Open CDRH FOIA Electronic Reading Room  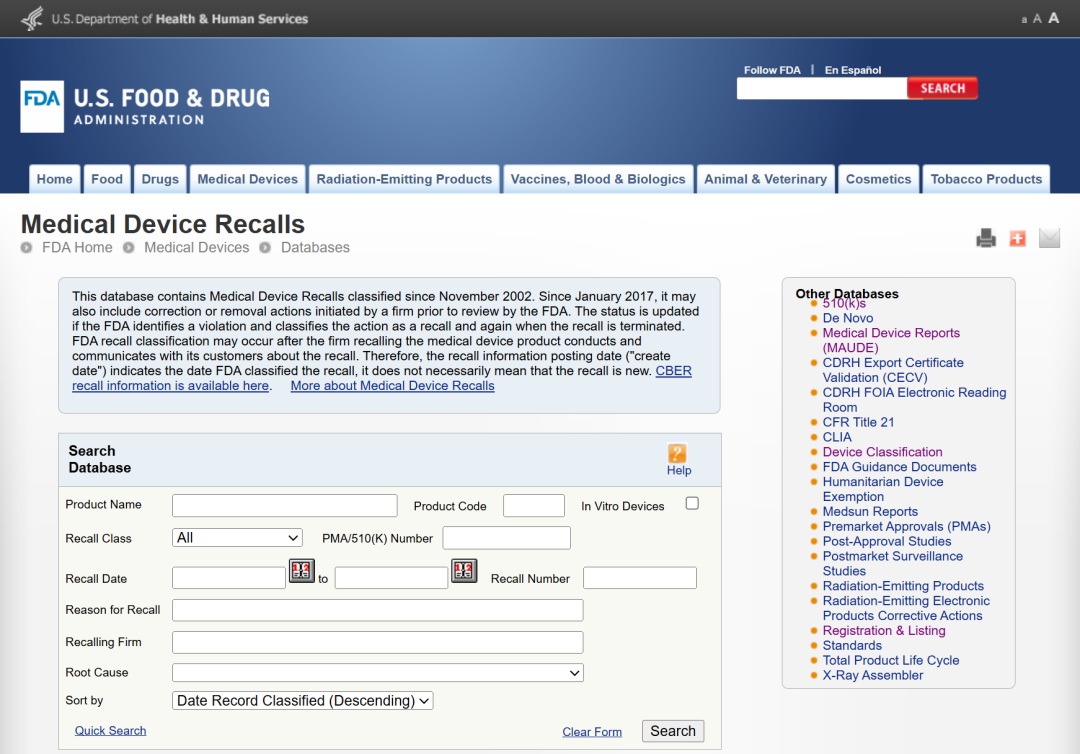(914, 399)
